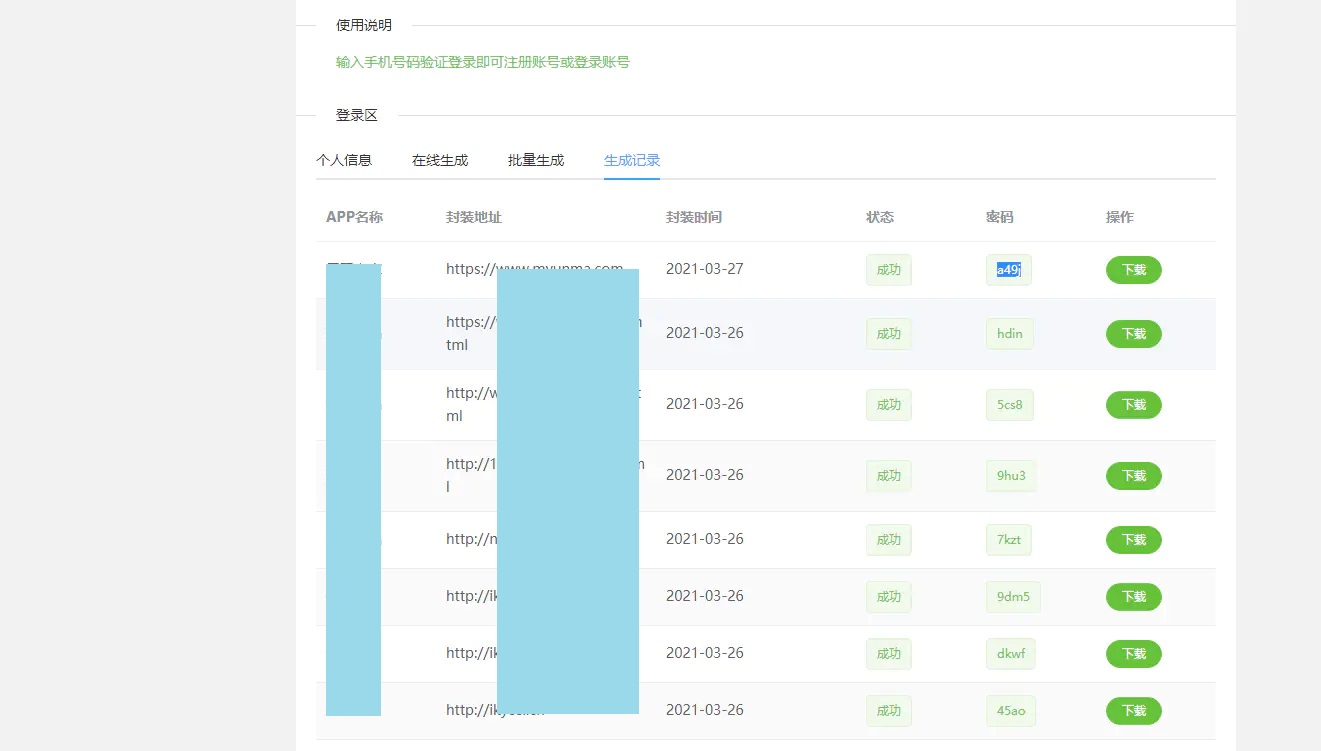This screenshot has width=1321, height=751.
Task: Select the password field showing a49j
Action: [1008, 269]
